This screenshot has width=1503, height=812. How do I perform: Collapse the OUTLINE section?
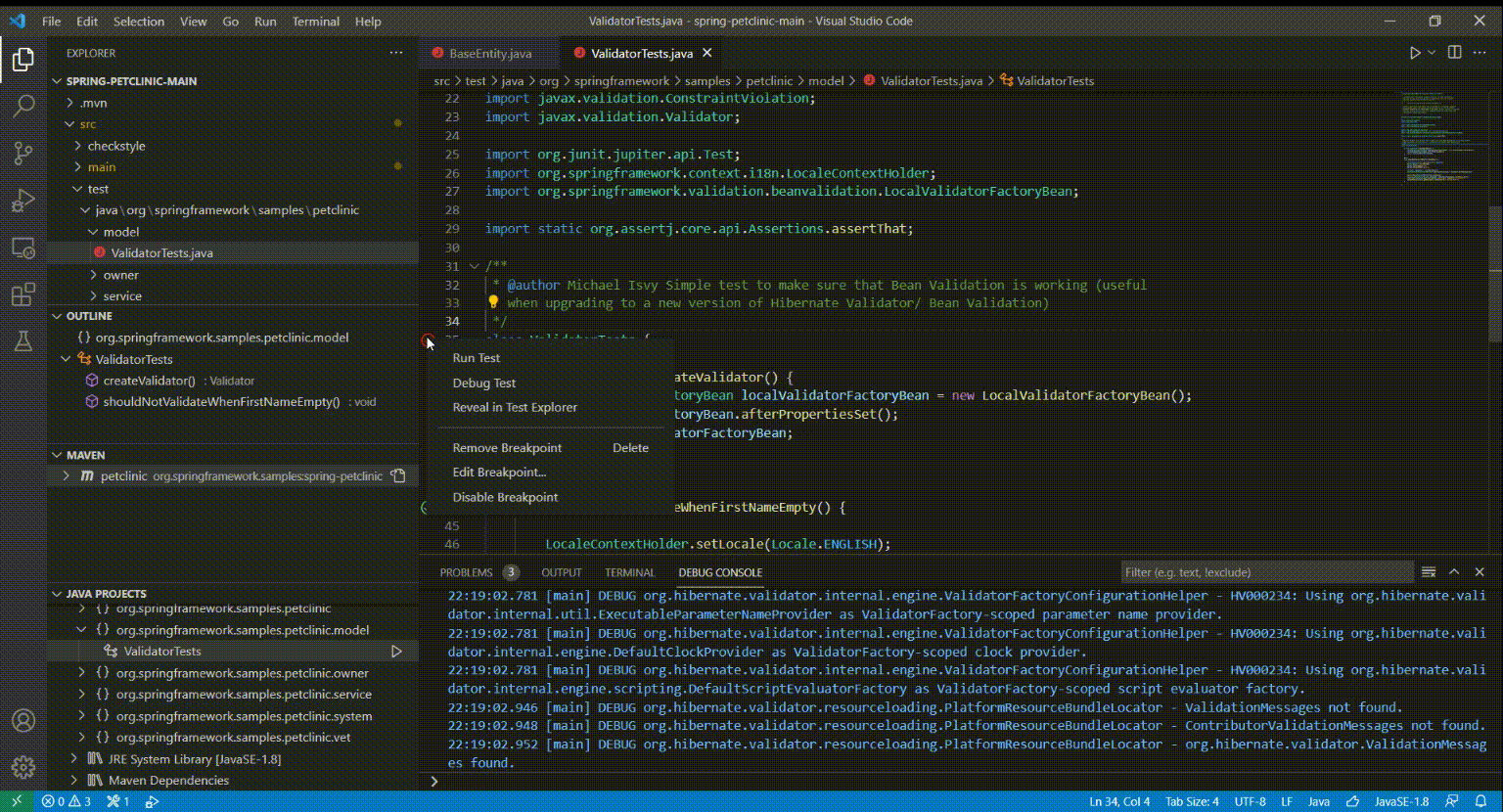click(89, 316)
